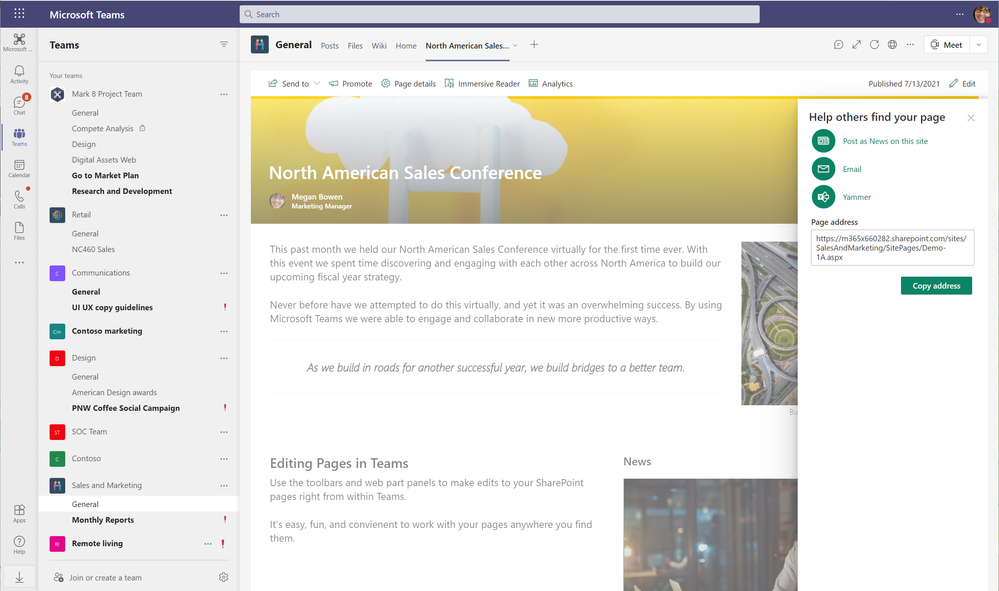Screen dimensions: 999x591
Task: Open the Files app in the rail
Action: tap(19, 231)
